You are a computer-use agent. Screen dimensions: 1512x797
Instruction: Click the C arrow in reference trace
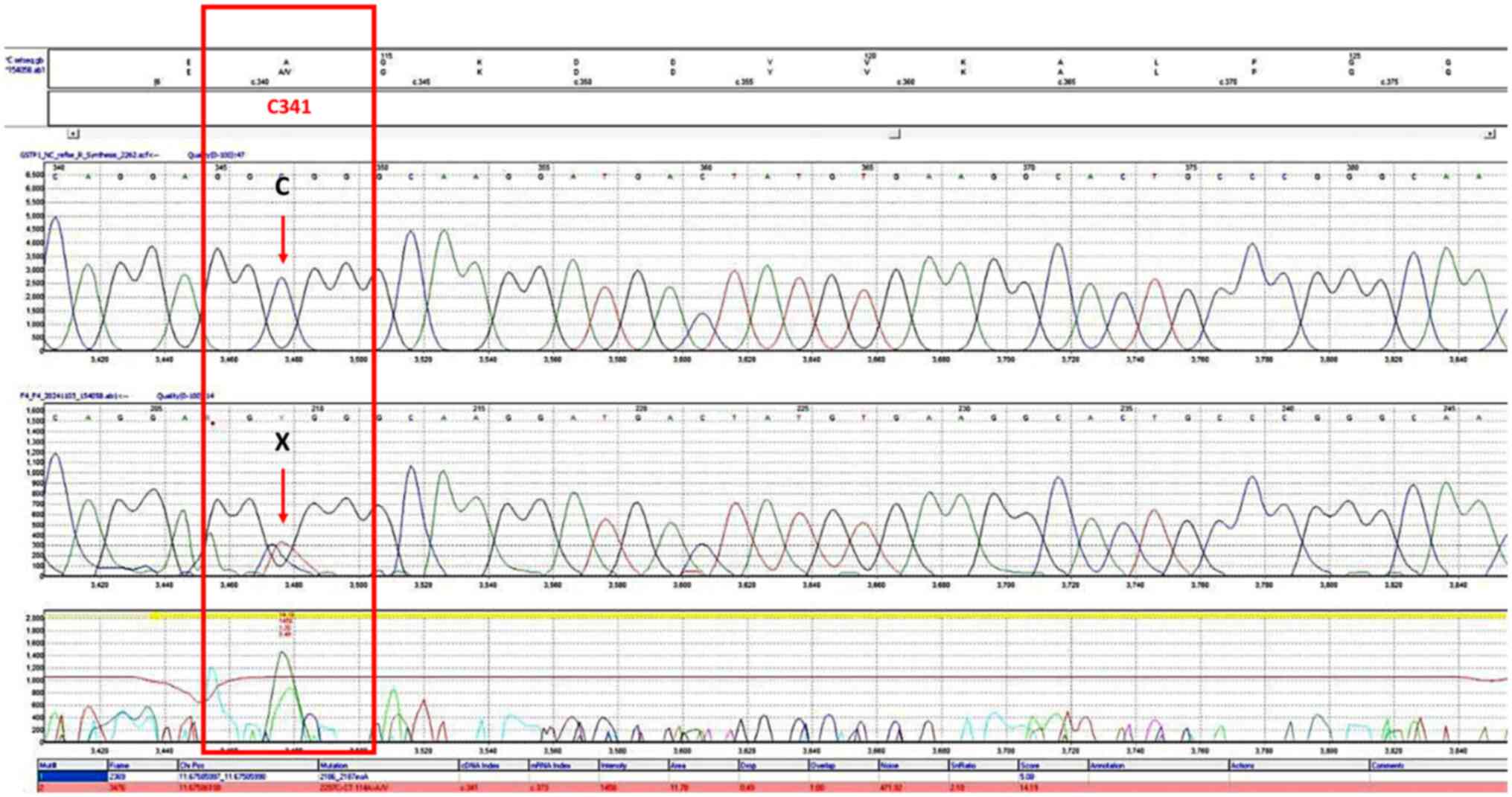click(283, 240)
